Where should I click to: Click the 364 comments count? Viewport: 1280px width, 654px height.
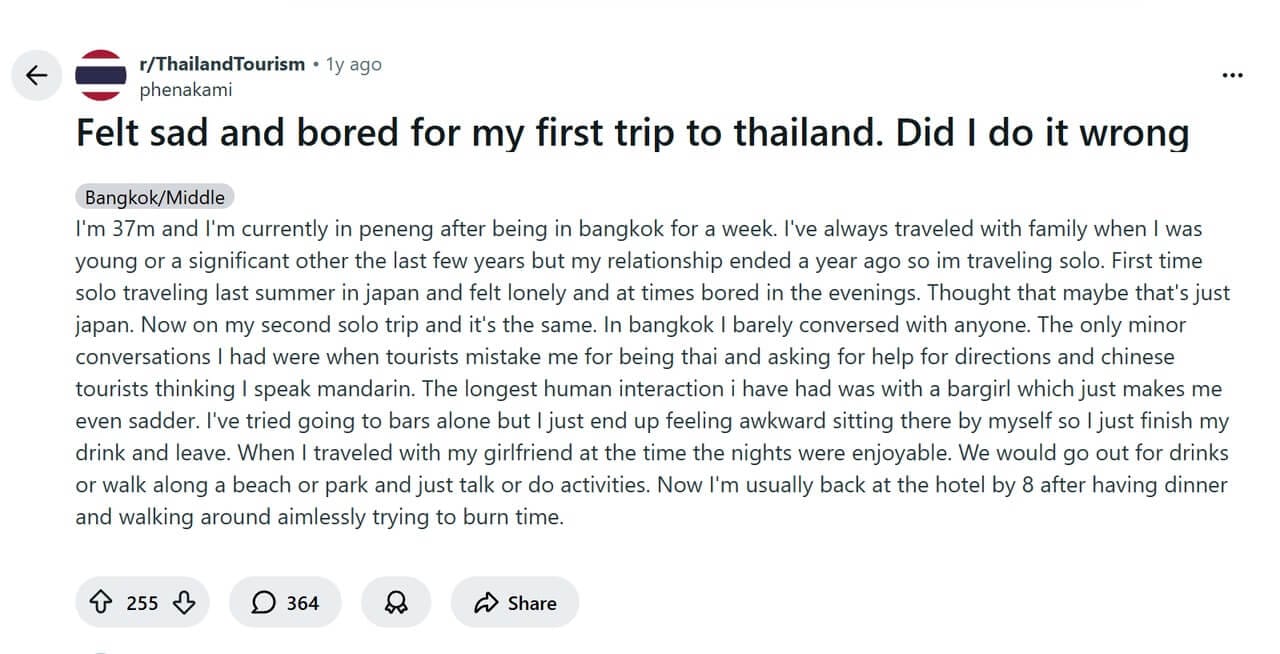click(x=303, y=603)
